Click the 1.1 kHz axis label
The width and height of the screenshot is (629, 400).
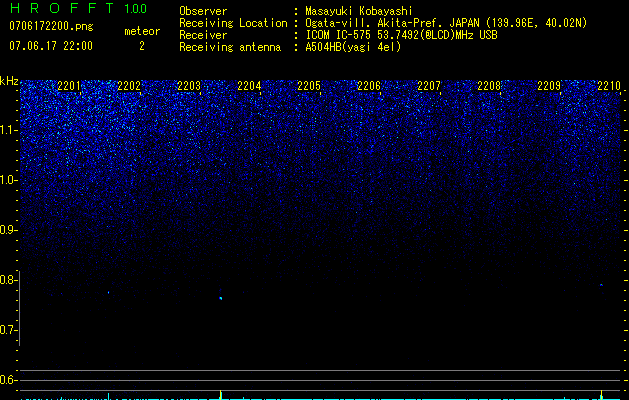(x=8, y=130)
